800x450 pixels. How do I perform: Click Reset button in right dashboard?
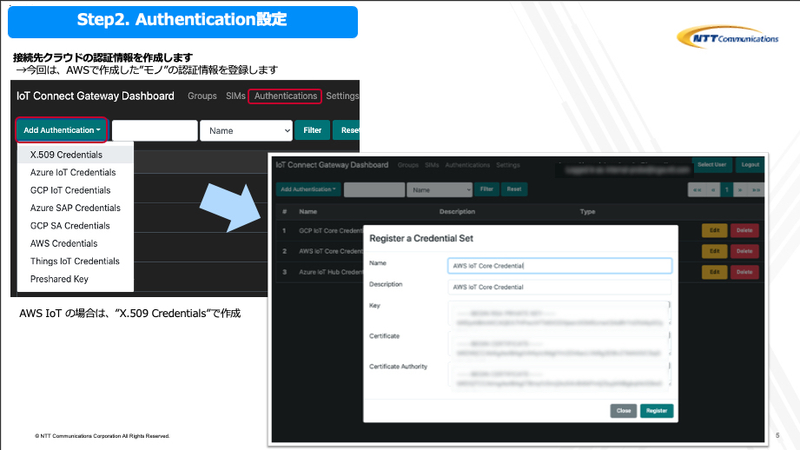[x=514, y=189]
